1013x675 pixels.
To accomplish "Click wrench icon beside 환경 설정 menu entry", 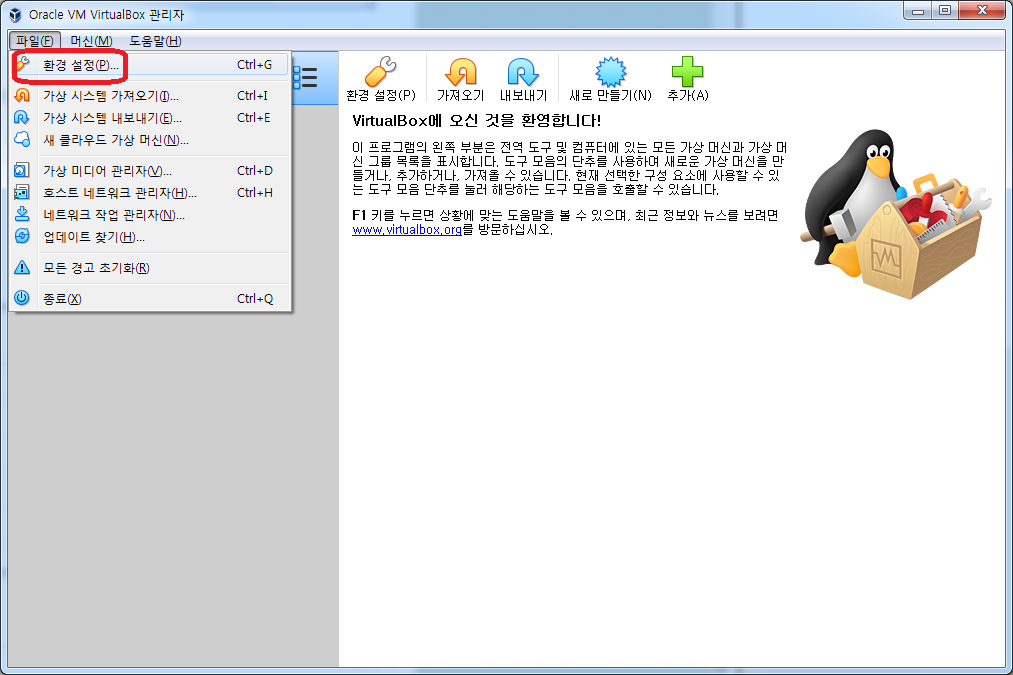I will pyautogui.click(x=23, y=64).
